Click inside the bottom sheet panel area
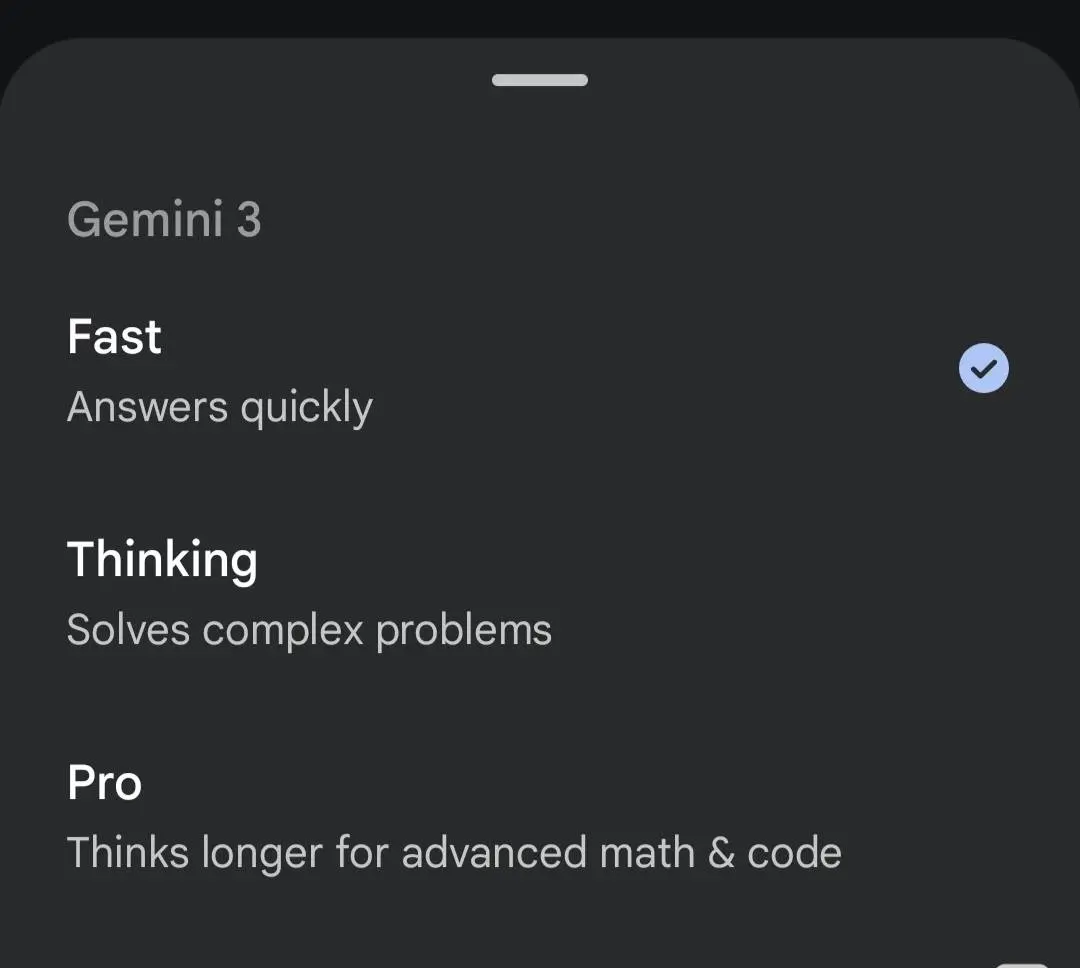This screenshot has width=1080, height=968. 540,480
